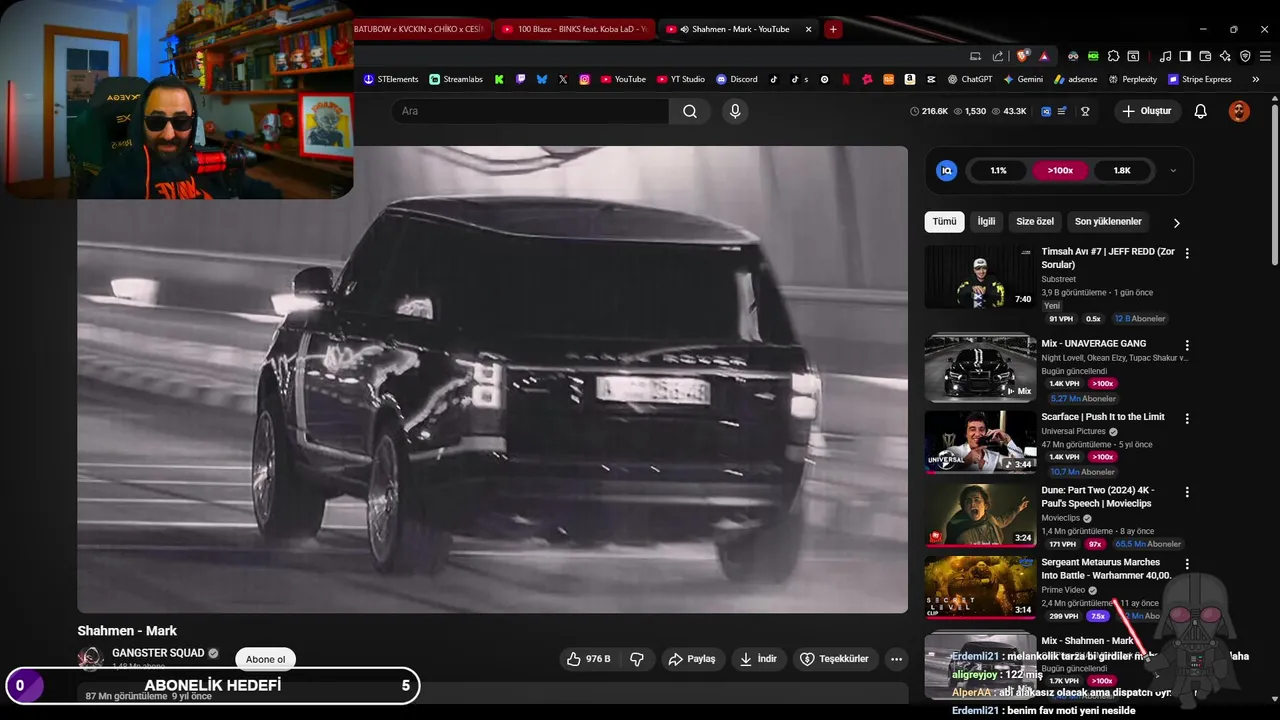The height and width of the screenshot is (720, 1280).
Task: Click the 1.1% vidIQ stat pill
Action: 998,171
